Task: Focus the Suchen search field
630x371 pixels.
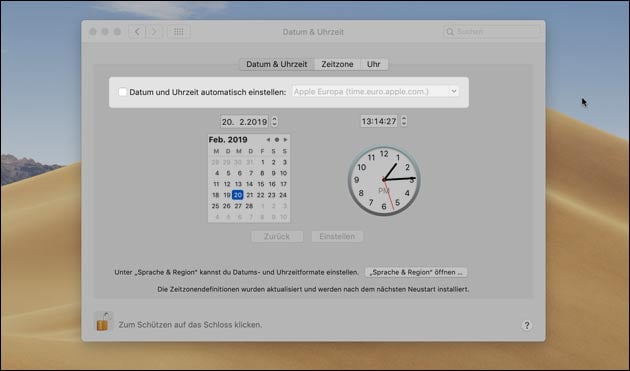Action: tap(491, 32)
